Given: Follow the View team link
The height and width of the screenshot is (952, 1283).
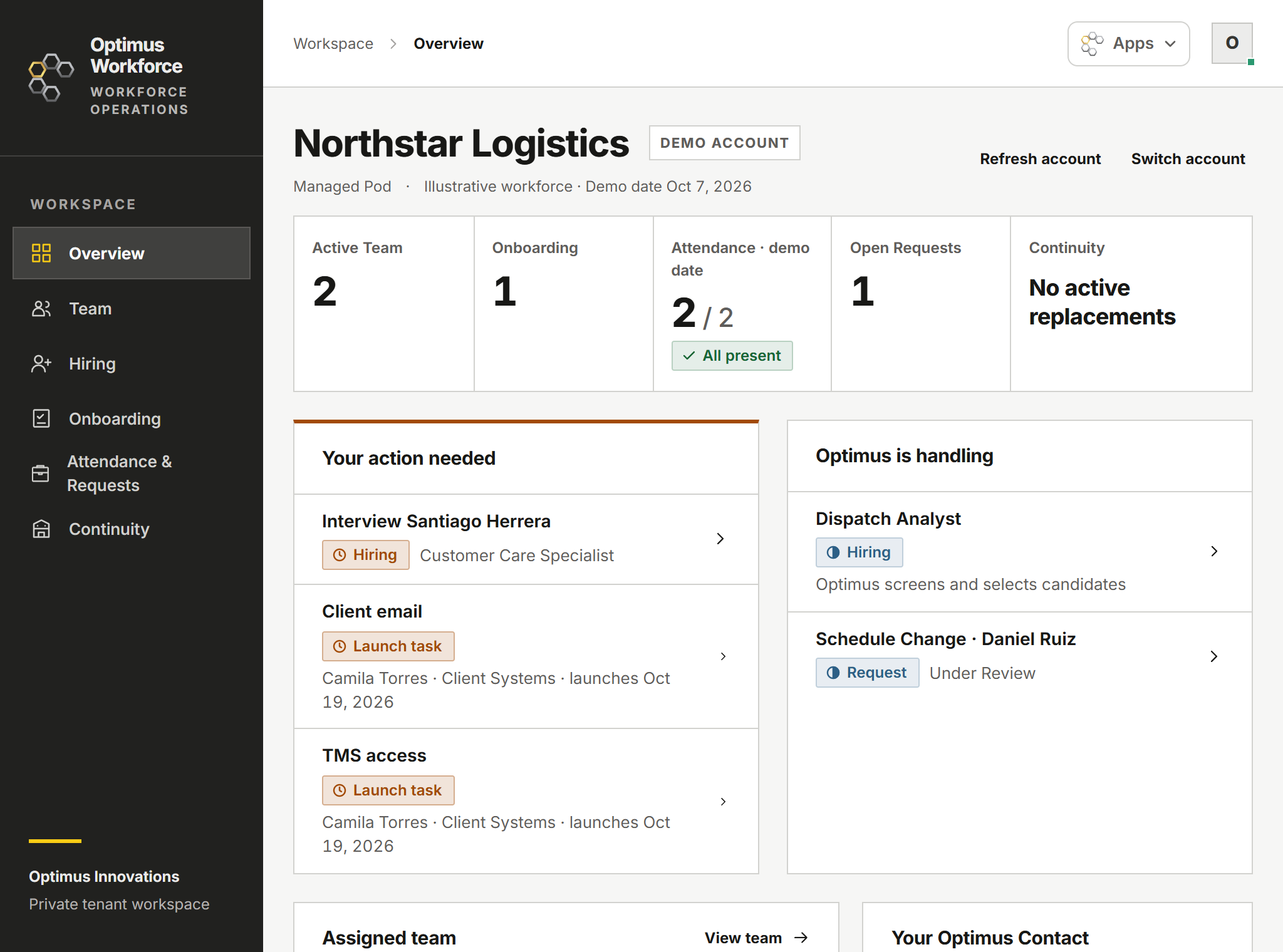Looking at the screenshot, I should 756,938.
